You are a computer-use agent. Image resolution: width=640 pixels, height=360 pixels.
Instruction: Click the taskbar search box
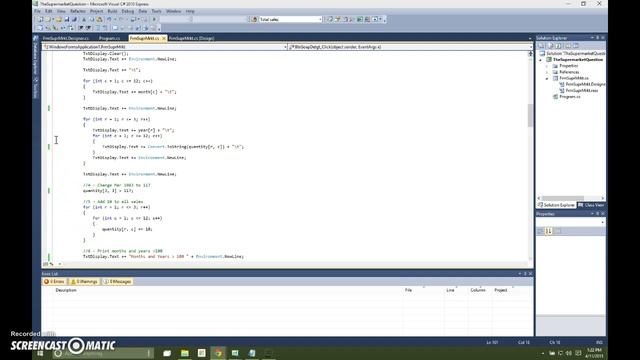coord(102,353)
